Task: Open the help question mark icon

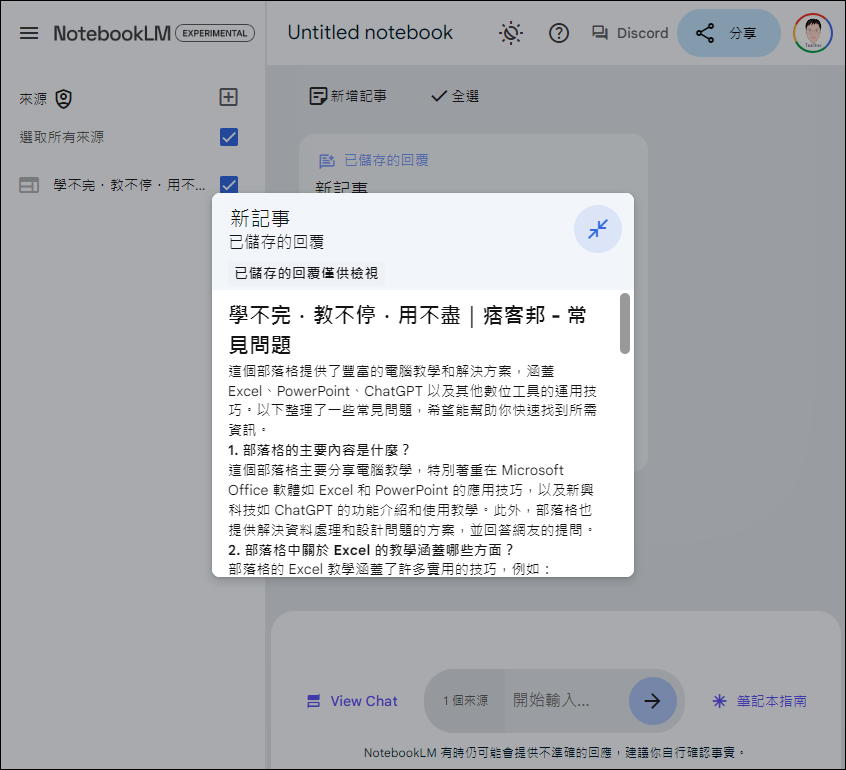Action: tap(558, 33)
